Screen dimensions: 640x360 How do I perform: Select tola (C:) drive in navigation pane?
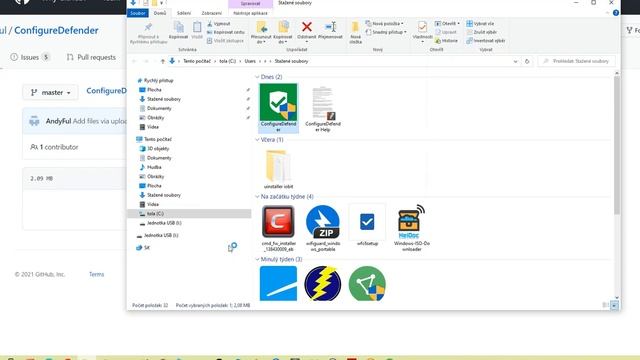(x=155, y=214)
